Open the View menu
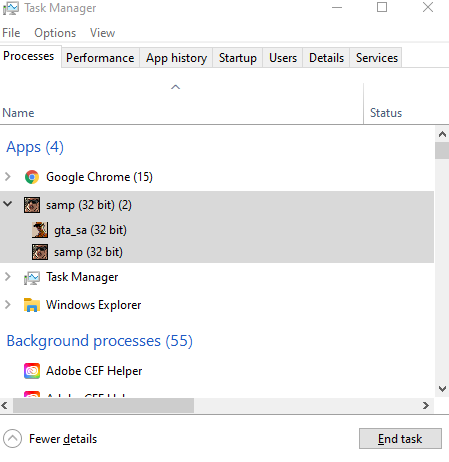This screenshot has height=462, width=449. pos(102,33)
